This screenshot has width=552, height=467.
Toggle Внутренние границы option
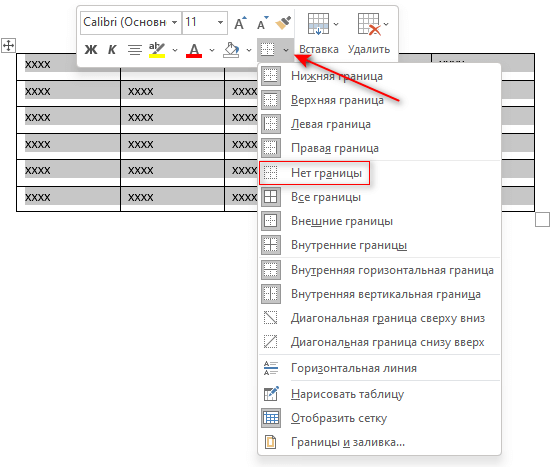point(380,245)
